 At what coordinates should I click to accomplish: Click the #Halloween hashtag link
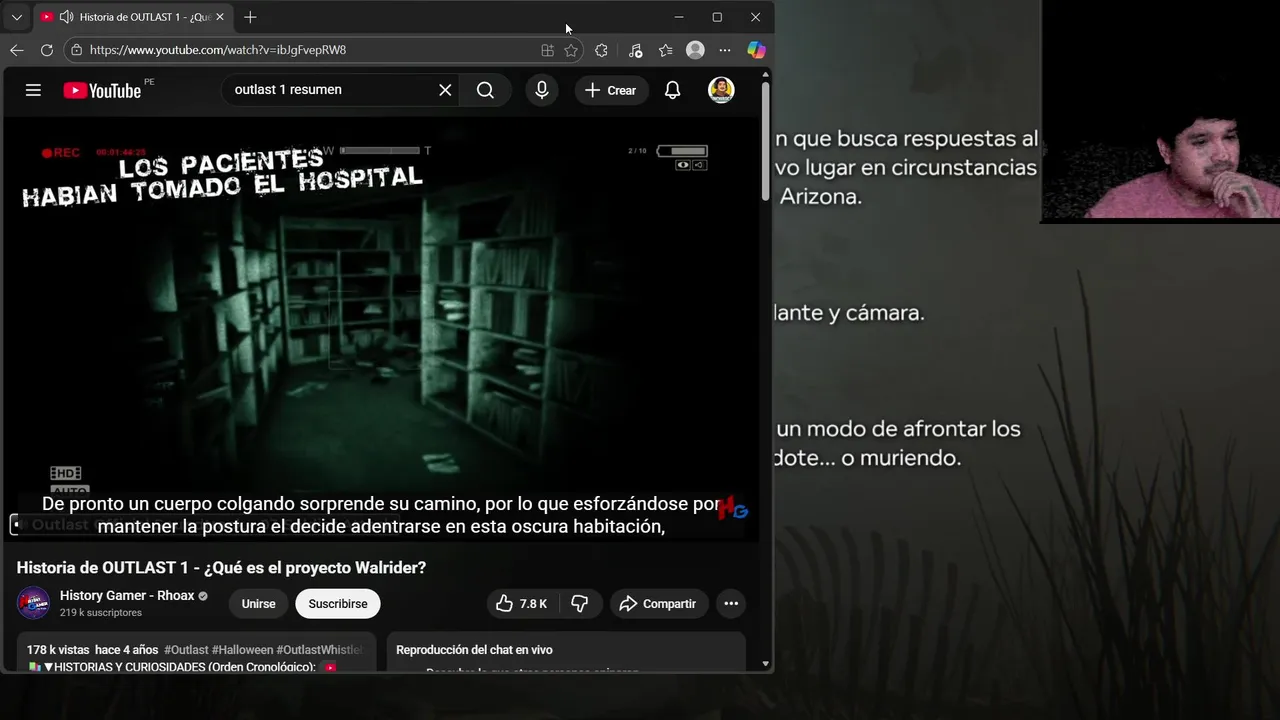pyautogui.click(x=242, y=650)
